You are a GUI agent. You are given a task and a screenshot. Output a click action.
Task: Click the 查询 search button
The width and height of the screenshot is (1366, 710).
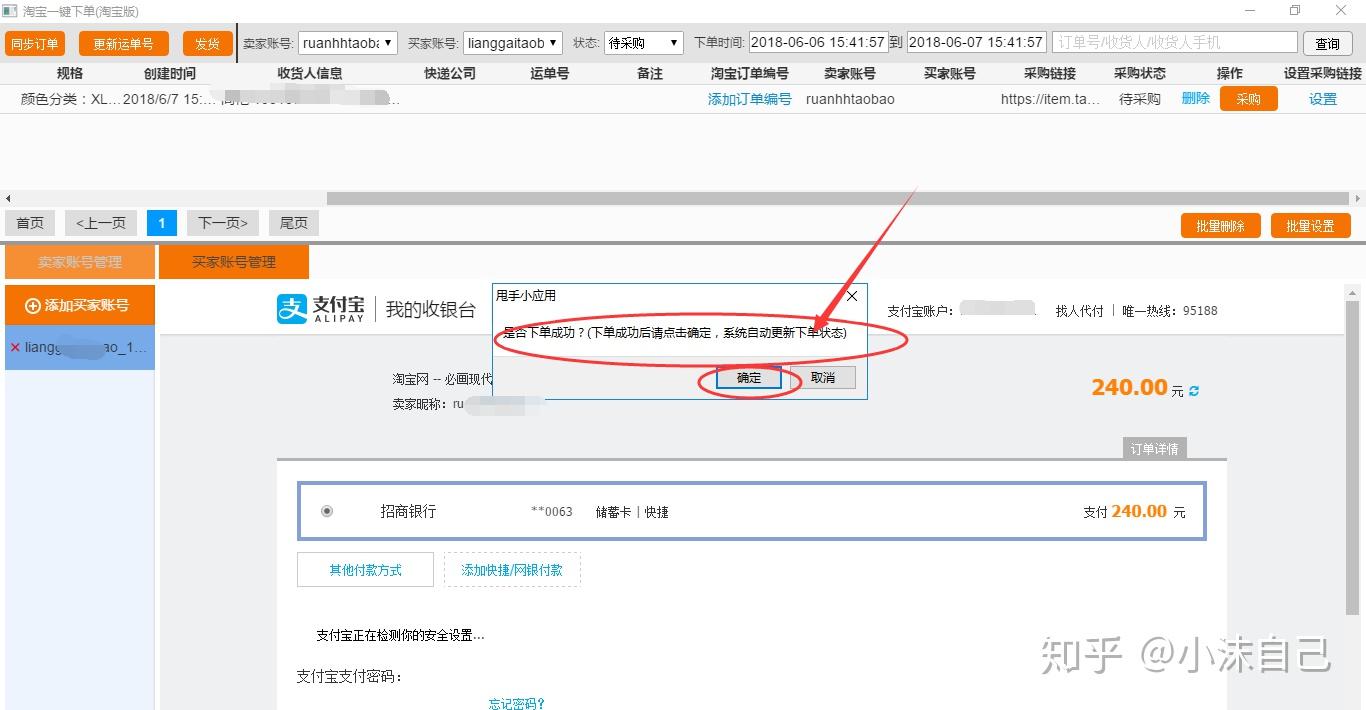1328,43
